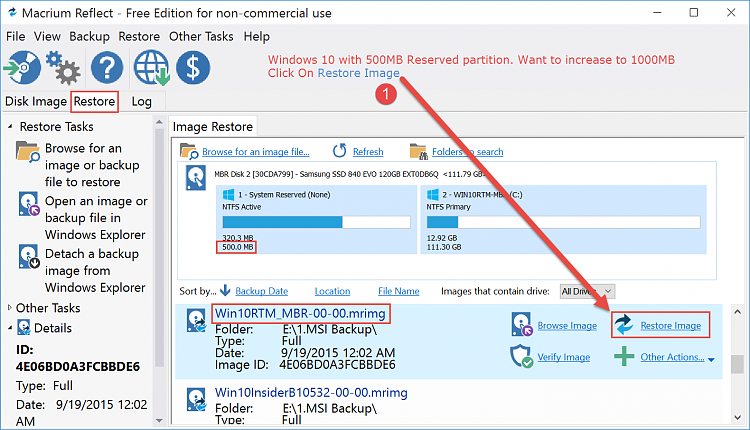Click the globe download updates icon
The width and height of the screenshot is (750, 430).
pos(151,67)
